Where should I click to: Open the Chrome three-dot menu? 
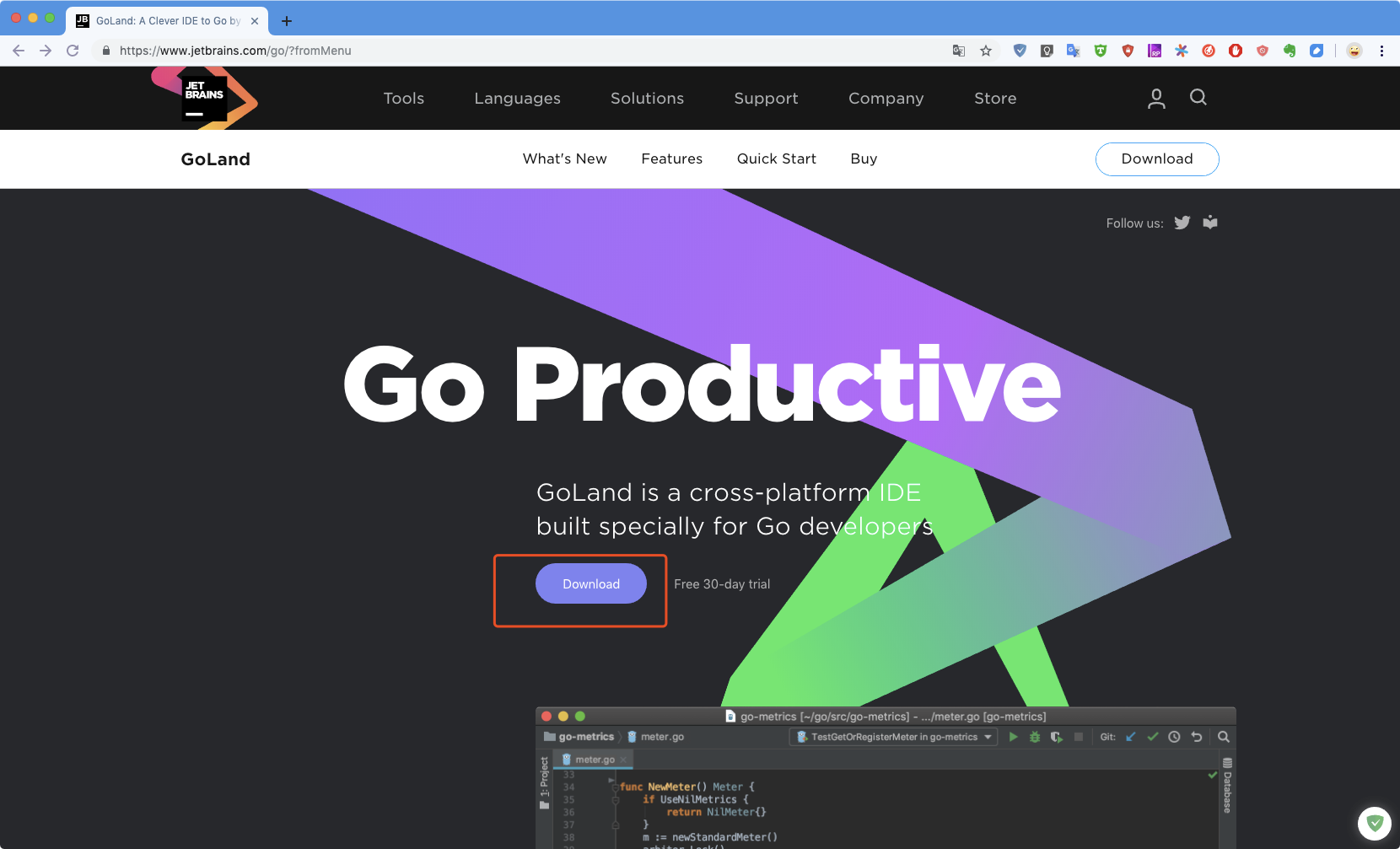click(x=1381, y=51)
